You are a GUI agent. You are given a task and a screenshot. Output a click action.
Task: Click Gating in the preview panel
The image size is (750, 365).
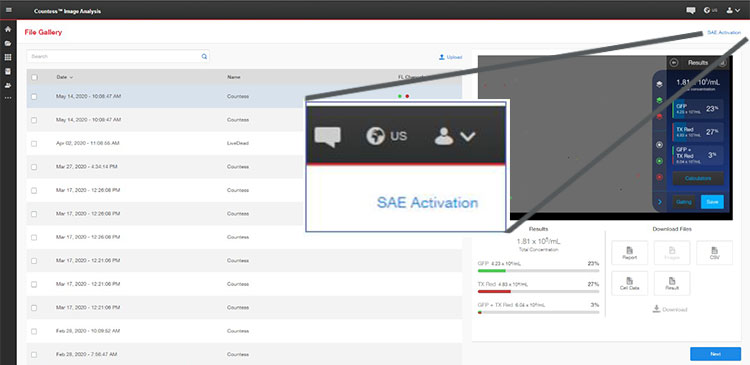coord(684,202)
